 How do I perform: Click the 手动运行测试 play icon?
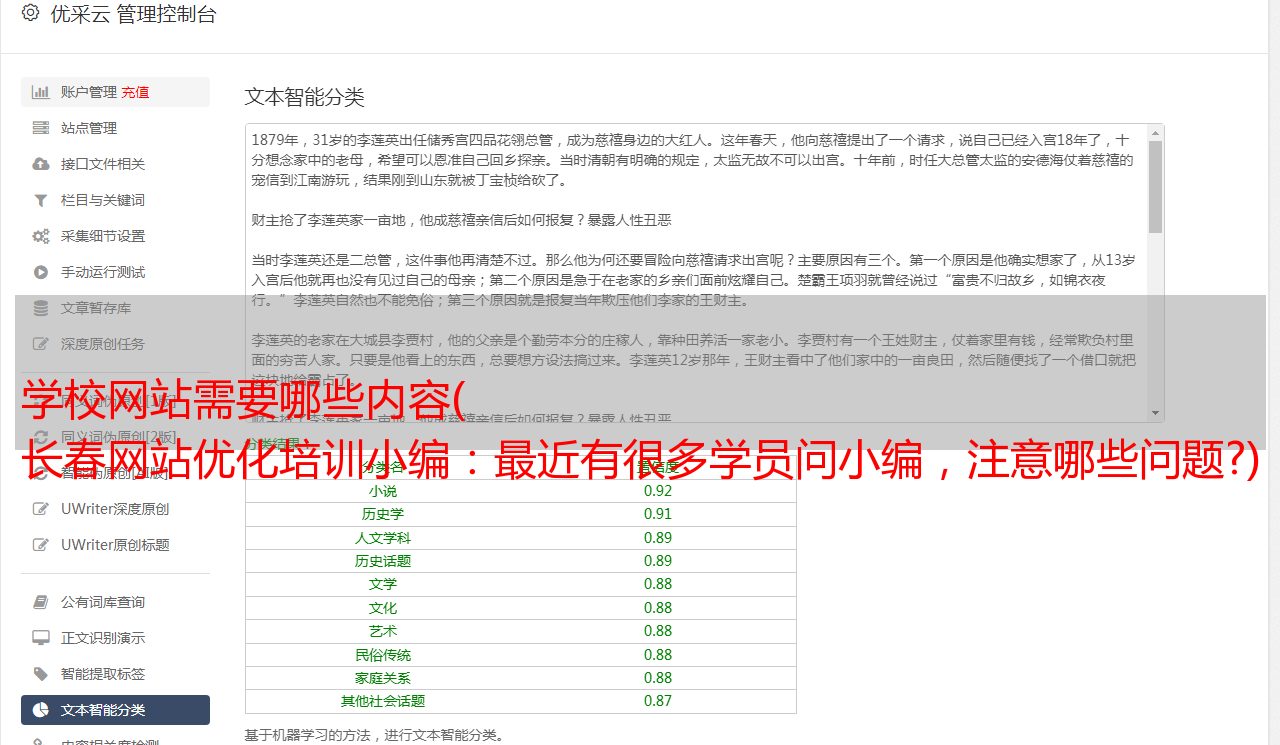click(41, 272)
